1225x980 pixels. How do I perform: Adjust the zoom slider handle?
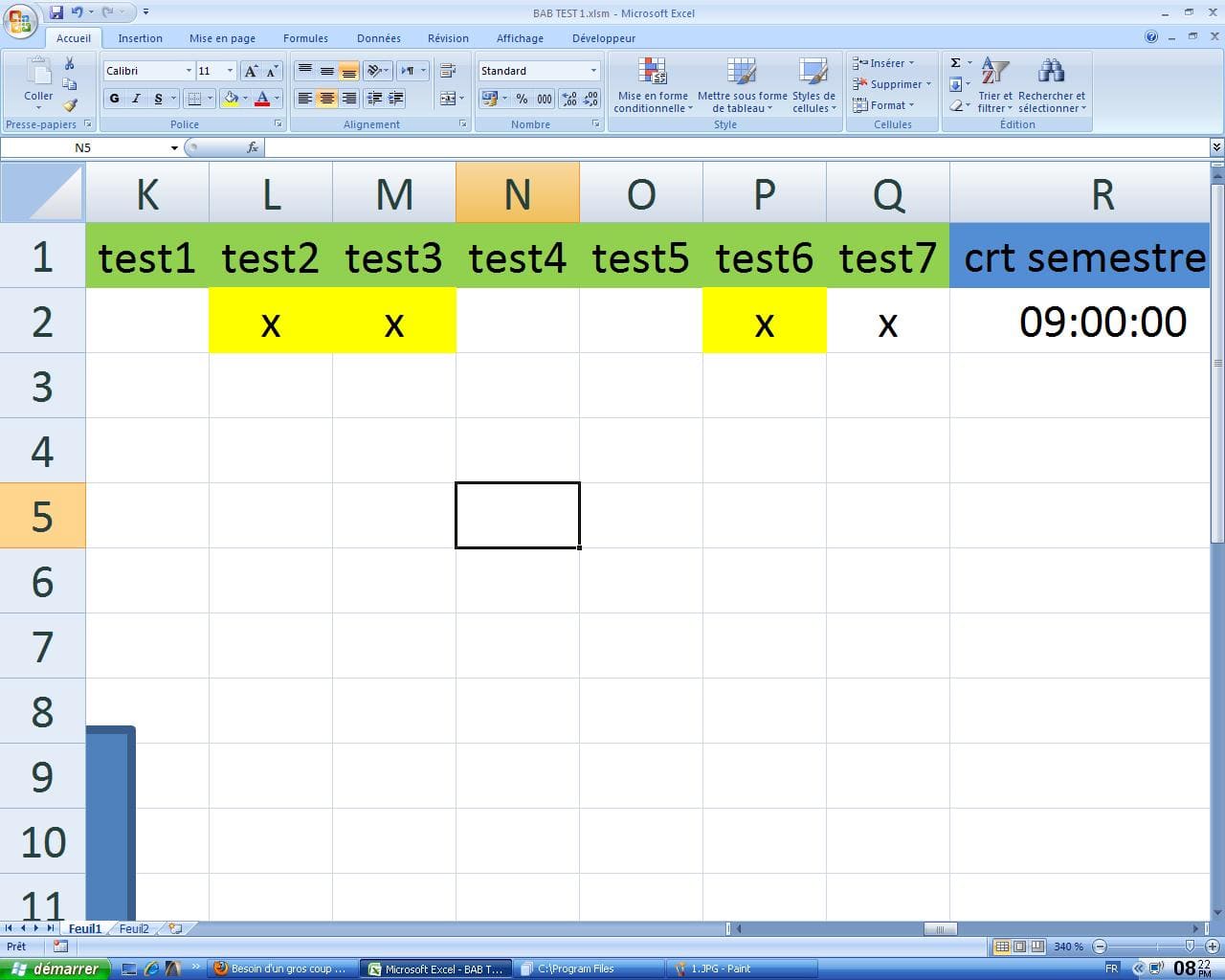(1190, 947)
